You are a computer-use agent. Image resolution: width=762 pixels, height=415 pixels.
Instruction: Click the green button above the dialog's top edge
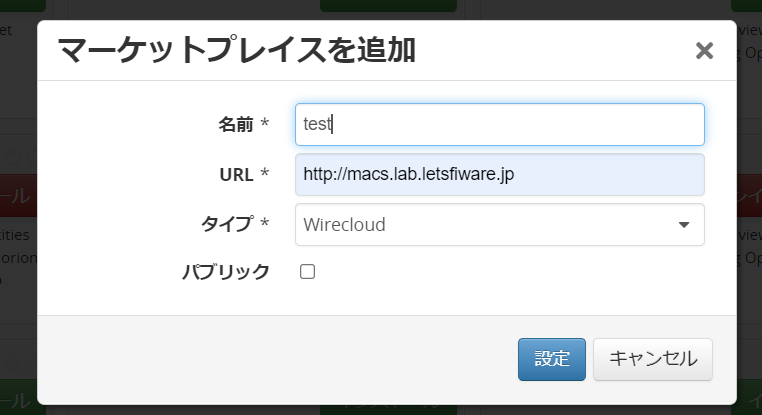click(388, 6)
